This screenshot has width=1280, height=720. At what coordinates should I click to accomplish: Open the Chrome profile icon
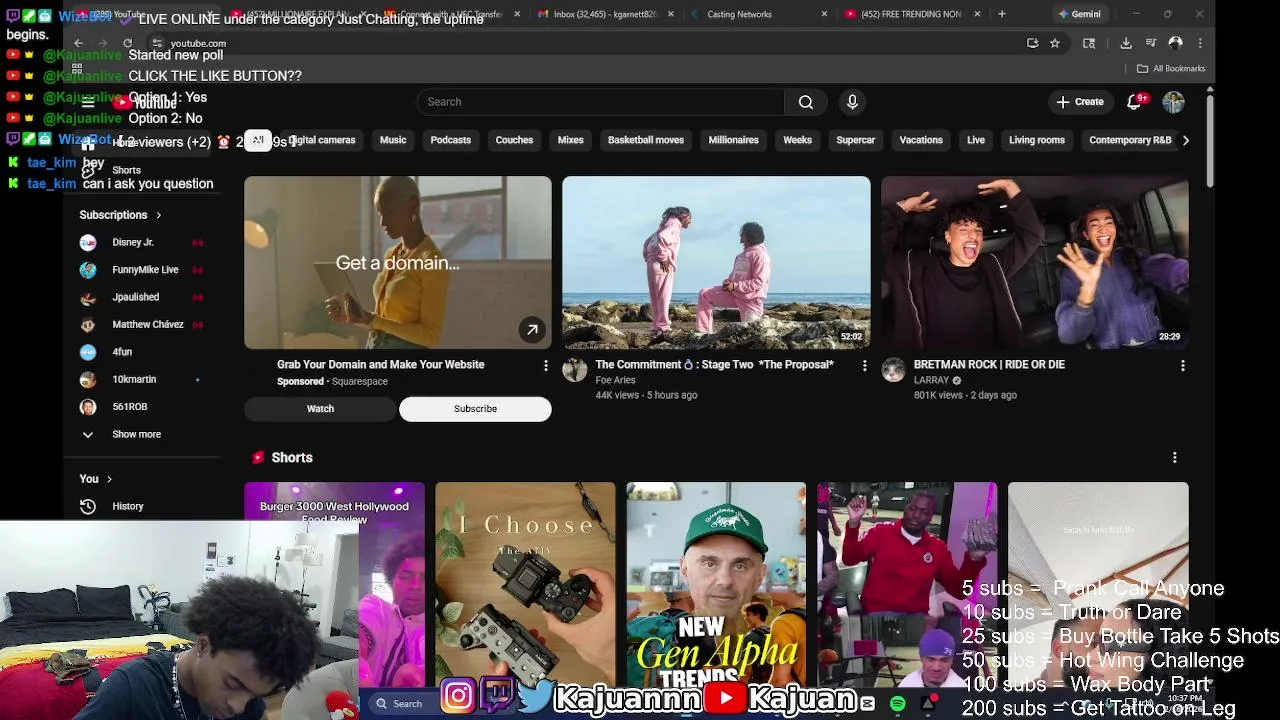(x=1175, y=43)
